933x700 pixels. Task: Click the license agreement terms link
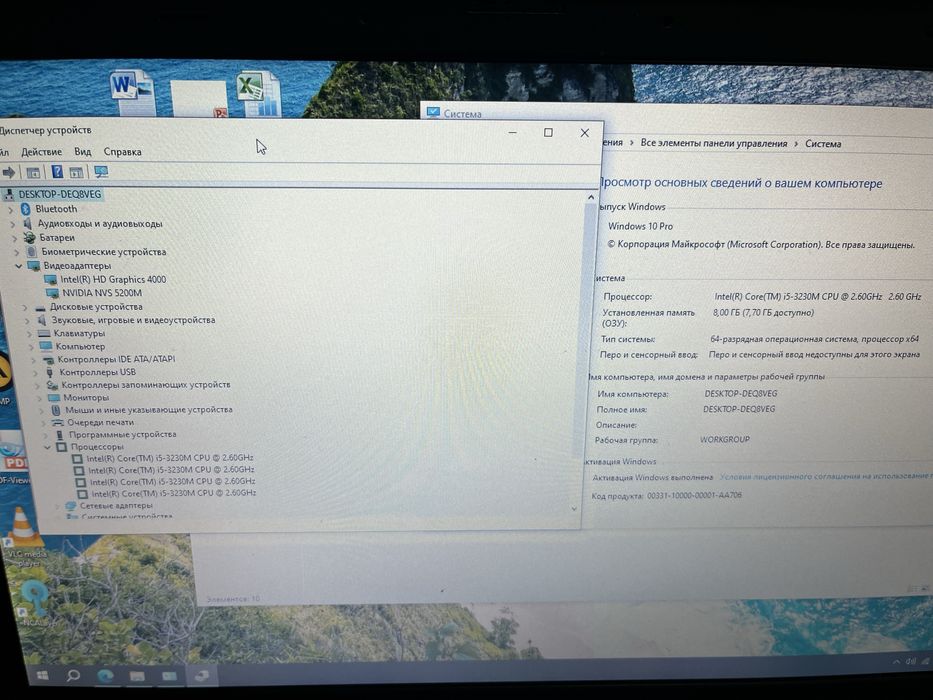point(826,476)
